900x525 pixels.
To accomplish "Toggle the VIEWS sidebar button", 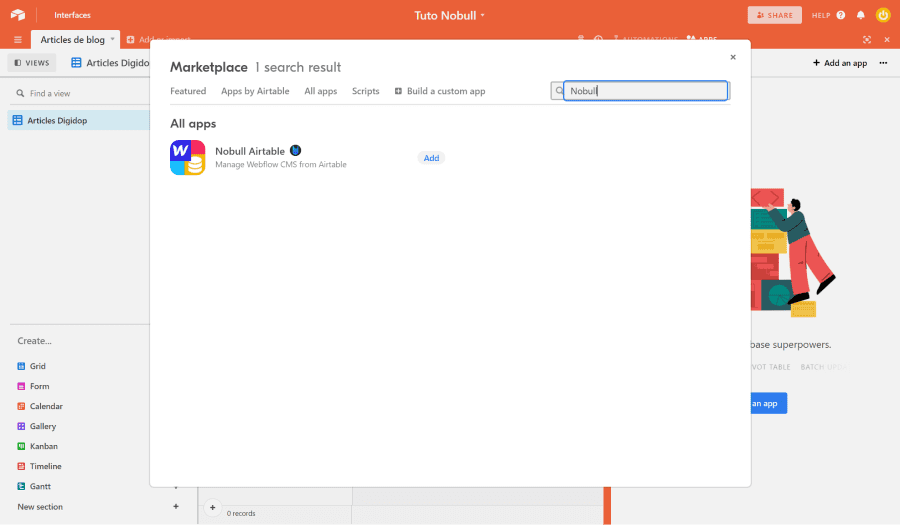I will pyautogui.click(x=32, y=63).
